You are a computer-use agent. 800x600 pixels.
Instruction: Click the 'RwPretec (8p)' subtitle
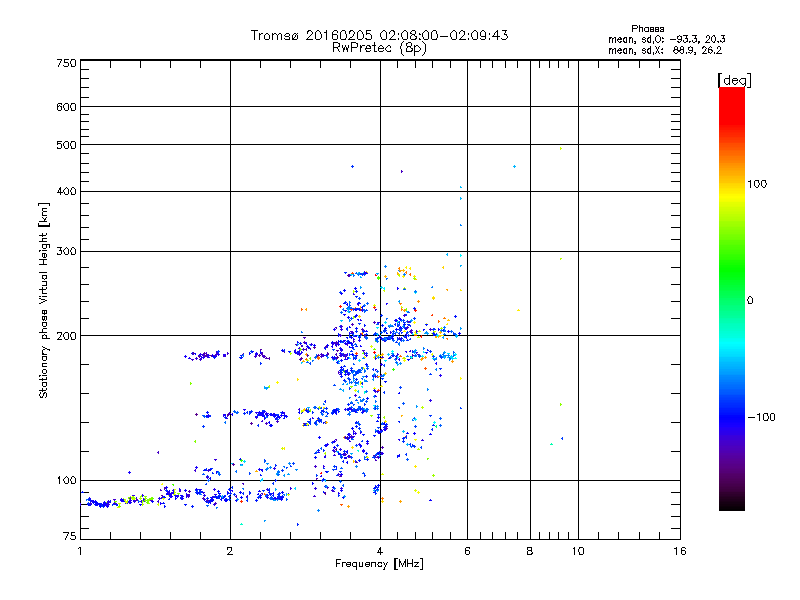pos(379,48)
